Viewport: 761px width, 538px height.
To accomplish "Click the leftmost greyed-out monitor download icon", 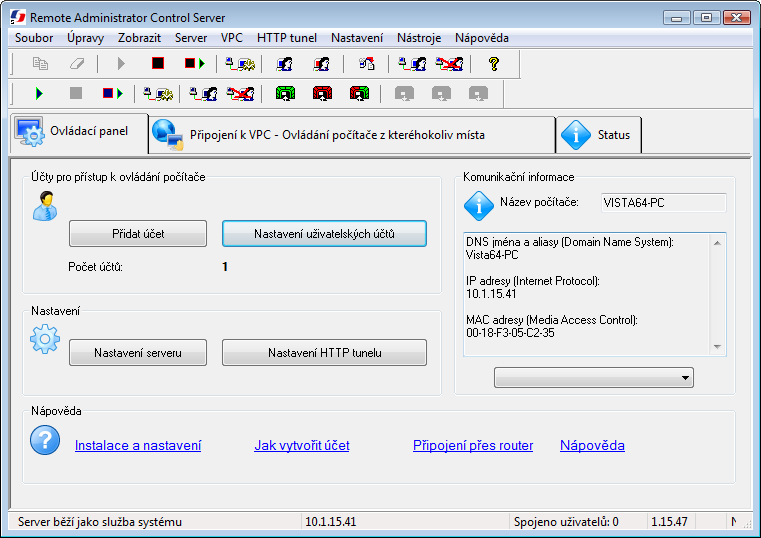I will [404, 93].
